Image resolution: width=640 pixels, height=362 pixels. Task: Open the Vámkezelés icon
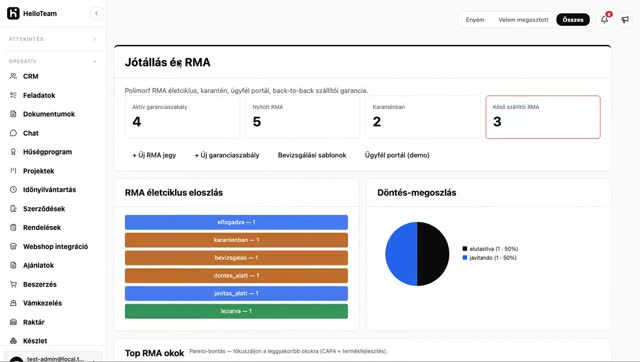pos(13,303)
